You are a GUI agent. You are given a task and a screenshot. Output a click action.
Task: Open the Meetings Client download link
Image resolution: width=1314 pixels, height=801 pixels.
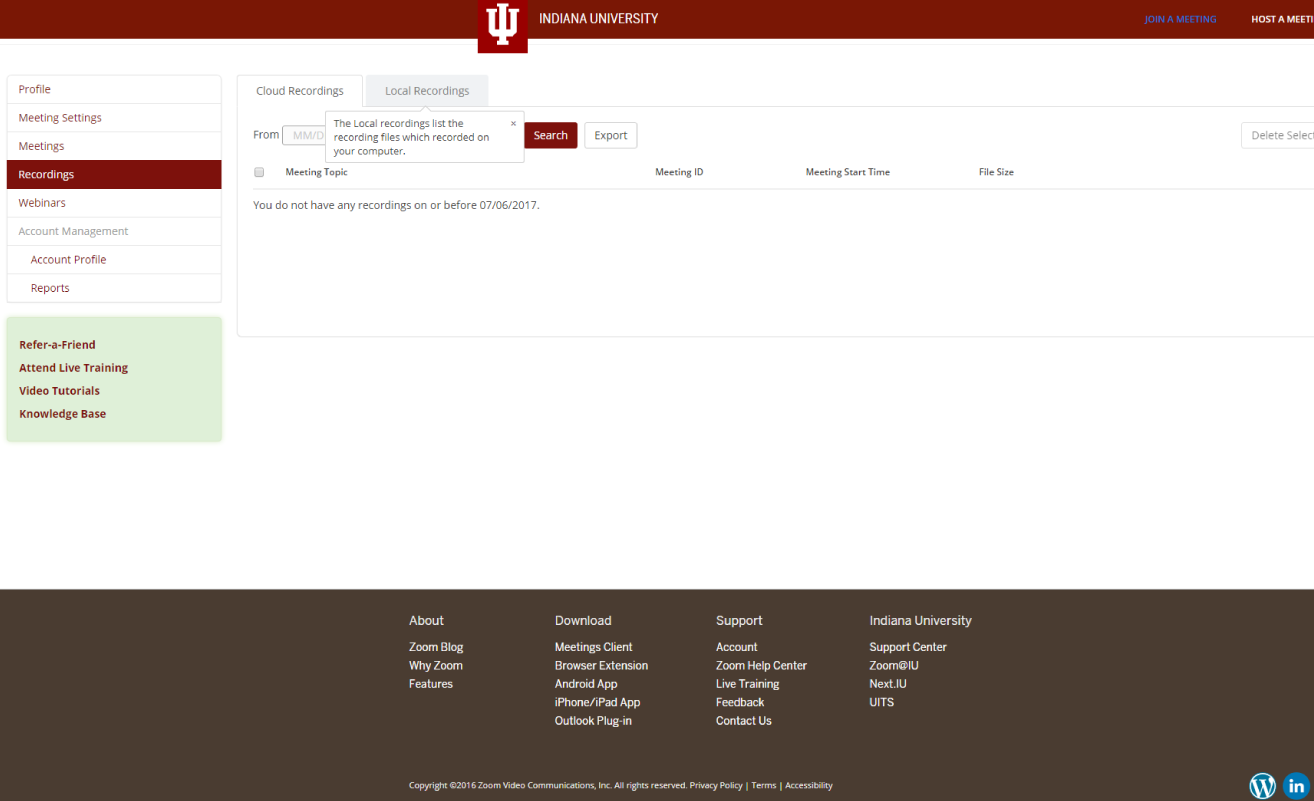[x=594, y=647]
